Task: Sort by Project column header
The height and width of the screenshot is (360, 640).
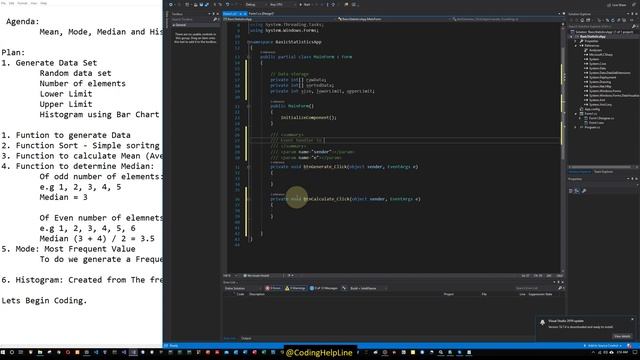Action: click(449, 294)
